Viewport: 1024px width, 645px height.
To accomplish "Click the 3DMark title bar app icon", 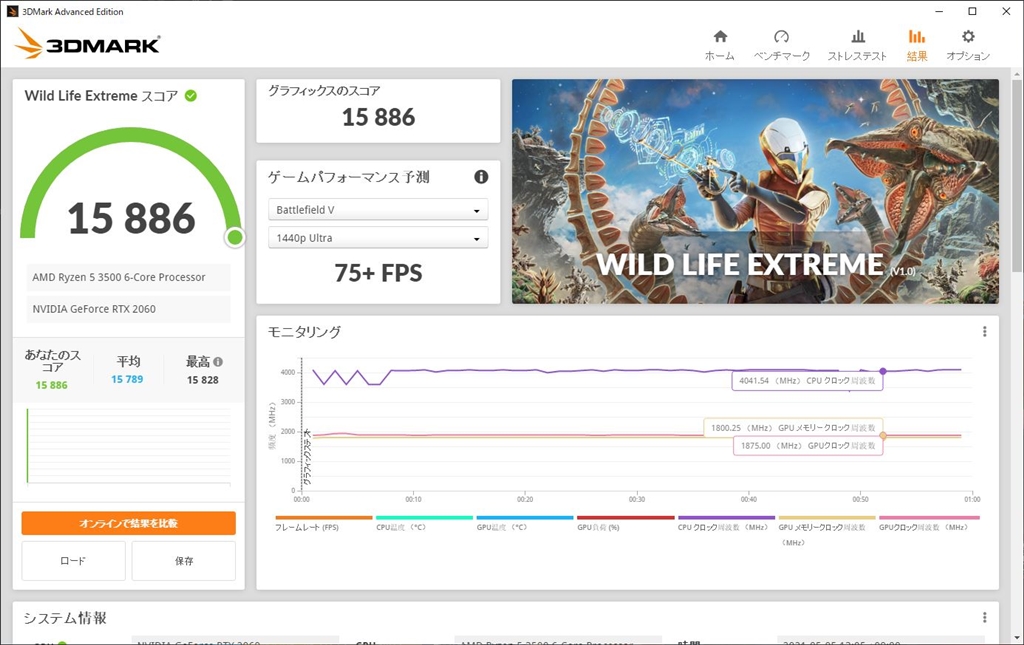I will tap(12, 11).
